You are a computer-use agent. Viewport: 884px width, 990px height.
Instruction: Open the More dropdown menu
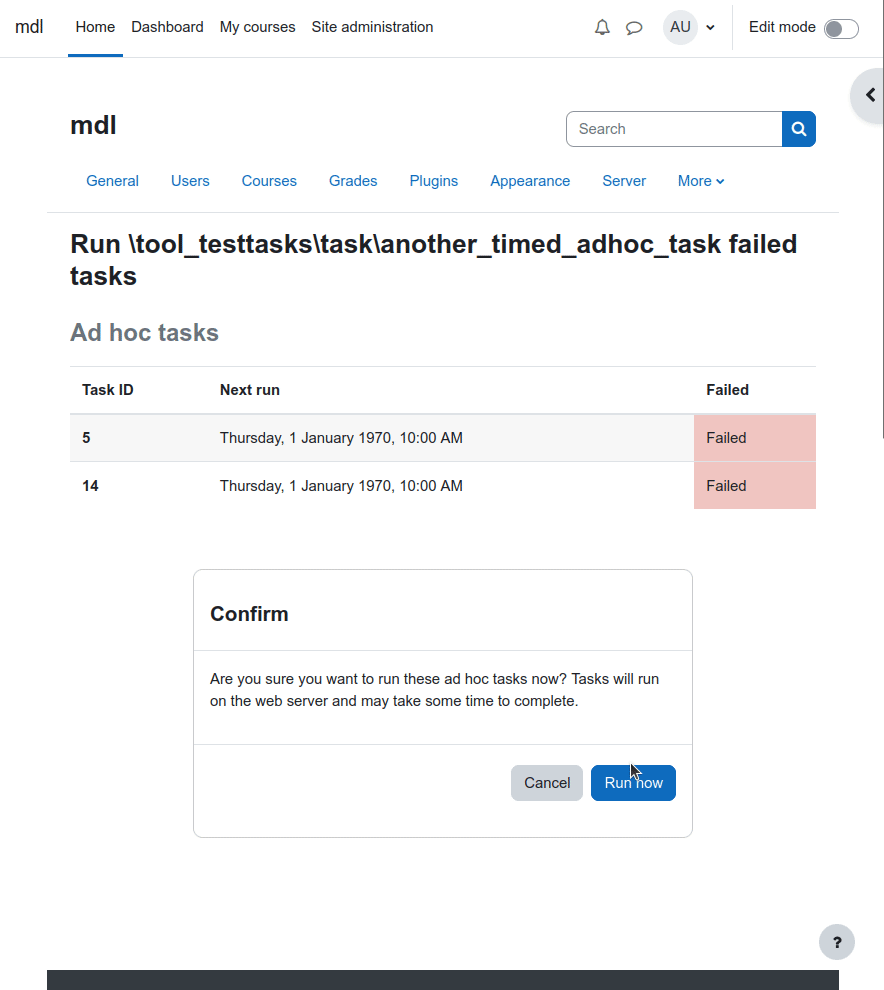(x=701, y=181)
